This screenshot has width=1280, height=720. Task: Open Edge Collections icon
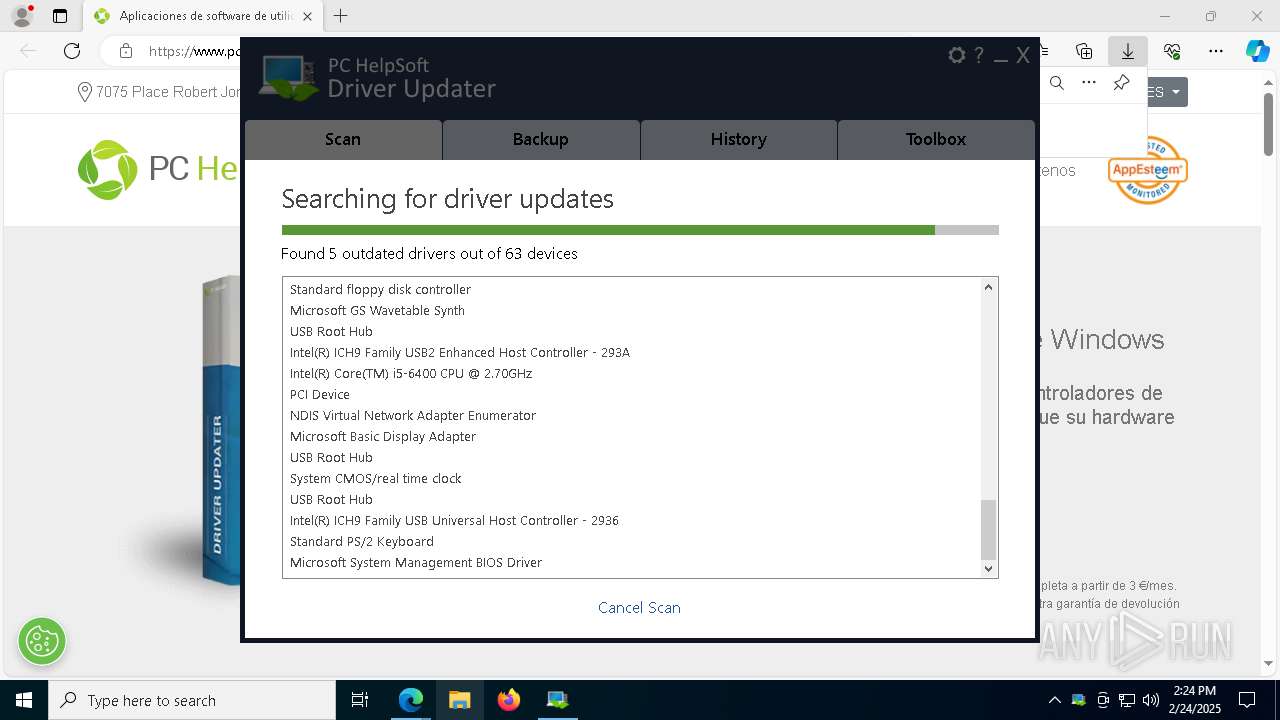[1084, 51]
